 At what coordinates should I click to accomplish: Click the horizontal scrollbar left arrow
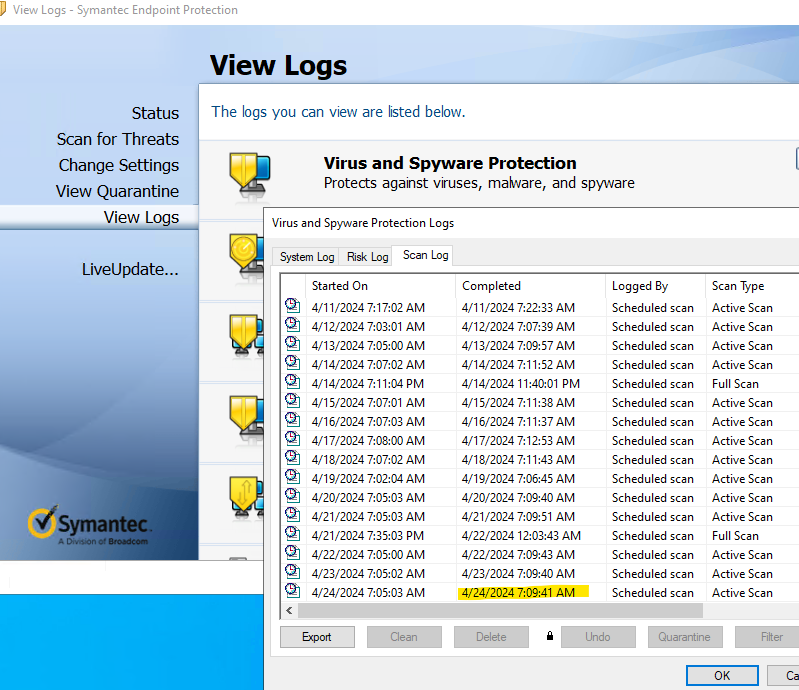pos(290,610)
